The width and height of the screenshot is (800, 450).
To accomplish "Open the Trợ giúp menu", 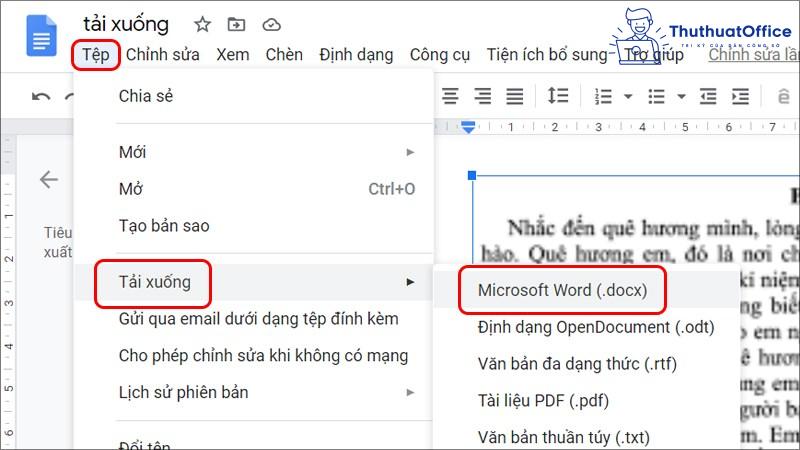I will [654, 55].
